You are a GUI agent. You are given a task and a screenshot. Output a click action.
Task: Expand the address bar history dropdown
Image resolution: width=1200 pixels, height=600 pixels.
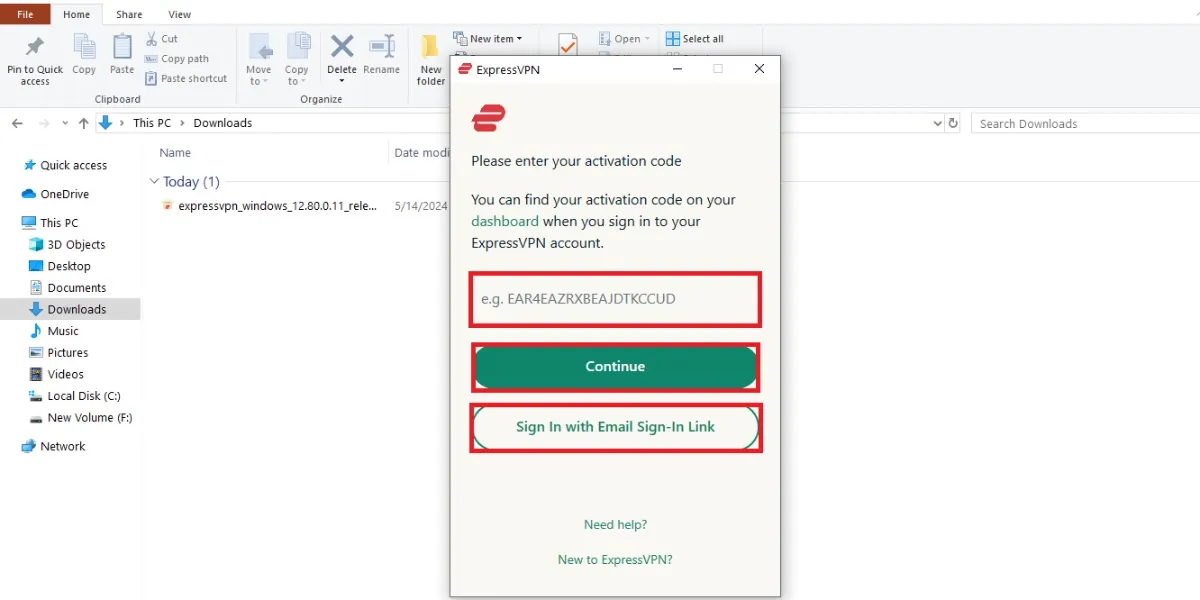click(937, 123)
